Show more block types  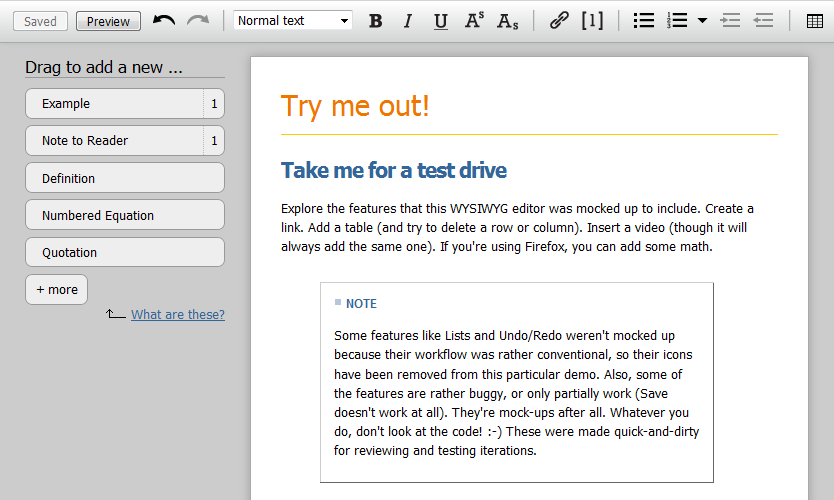pyautogui.click(x=56, y=290)
